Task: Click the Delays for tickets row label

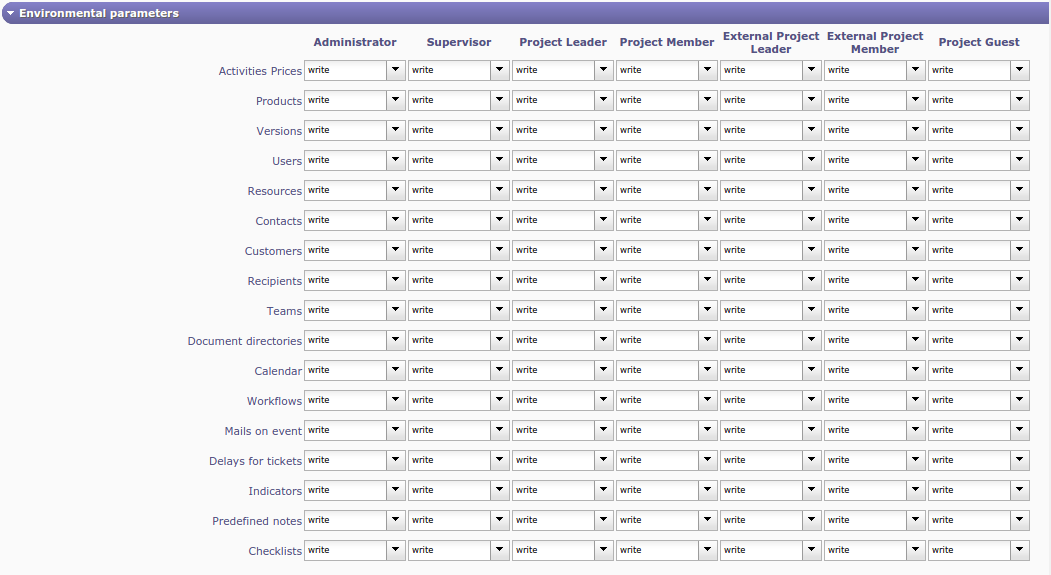Action: click(255, 461)
